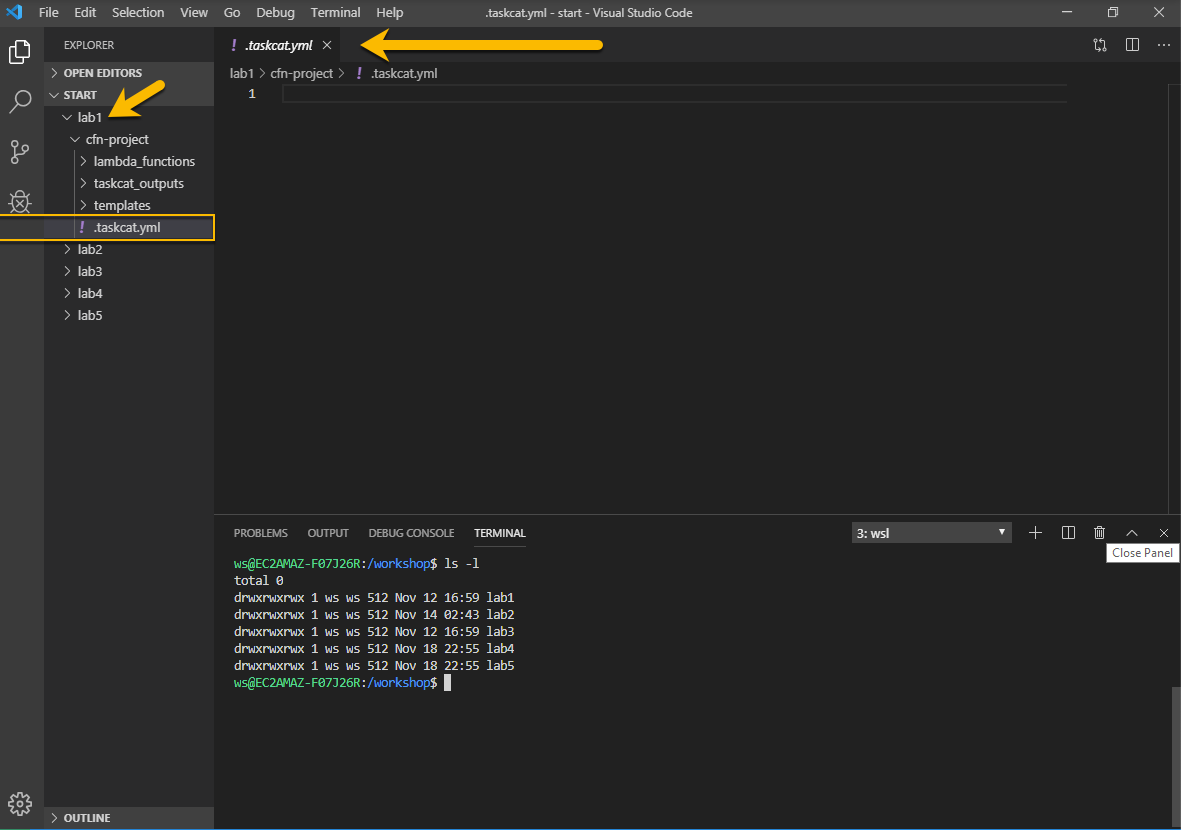Split the terminal pane
Screen dimensions: 1181x830
1068,533
